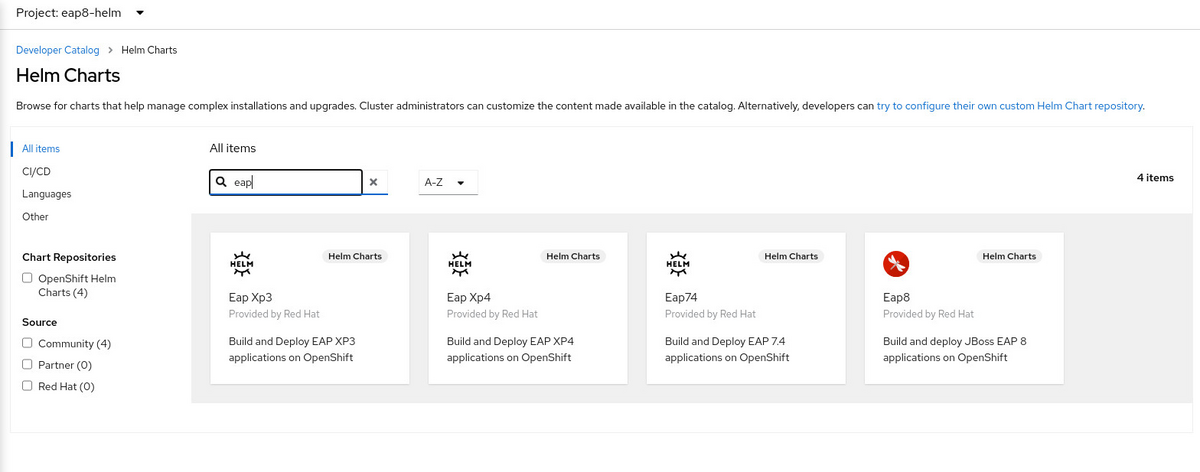Click into the eap search input field
This screenshot has width=1200, height=472.
click(292, 183)
